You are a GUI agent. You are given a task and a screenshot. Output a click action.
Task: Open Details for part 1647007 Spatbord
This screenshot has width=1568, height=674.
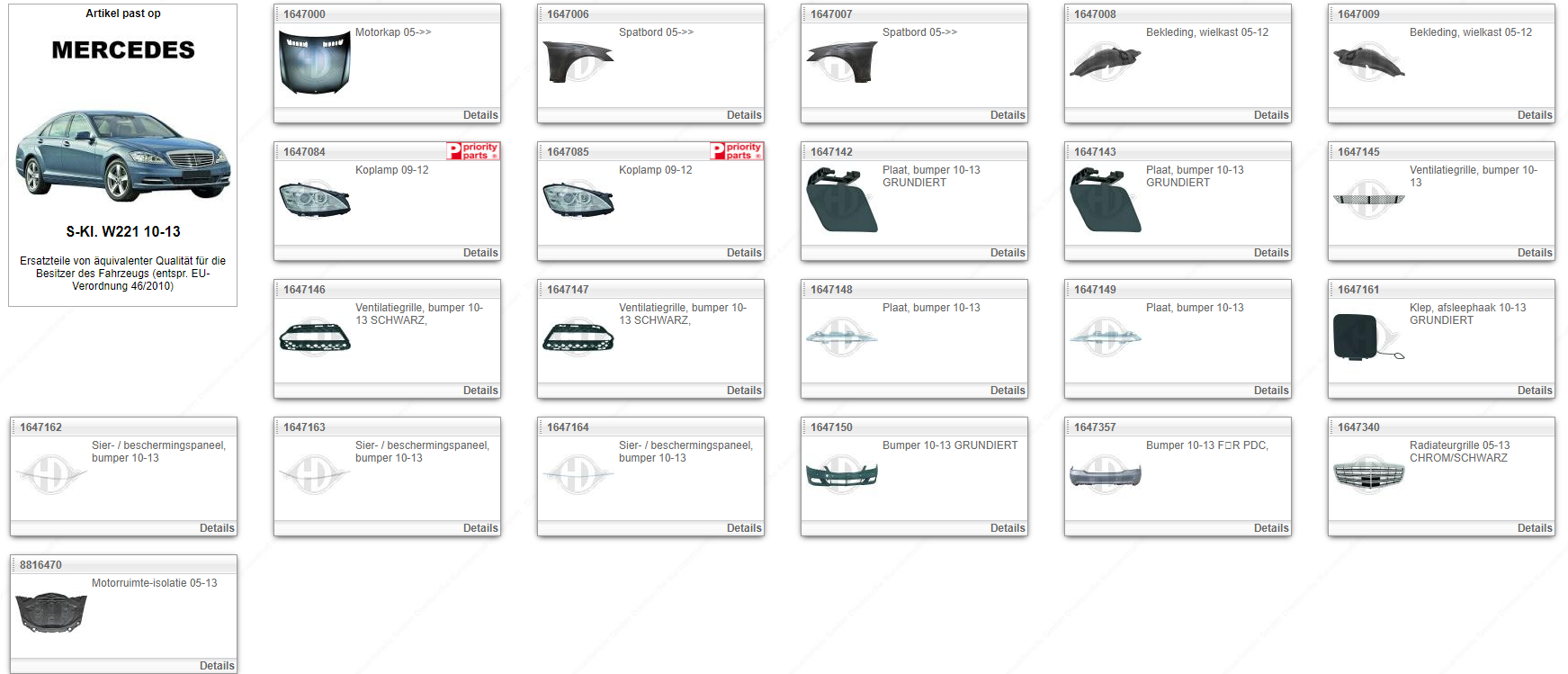(x=1008, y=115)
